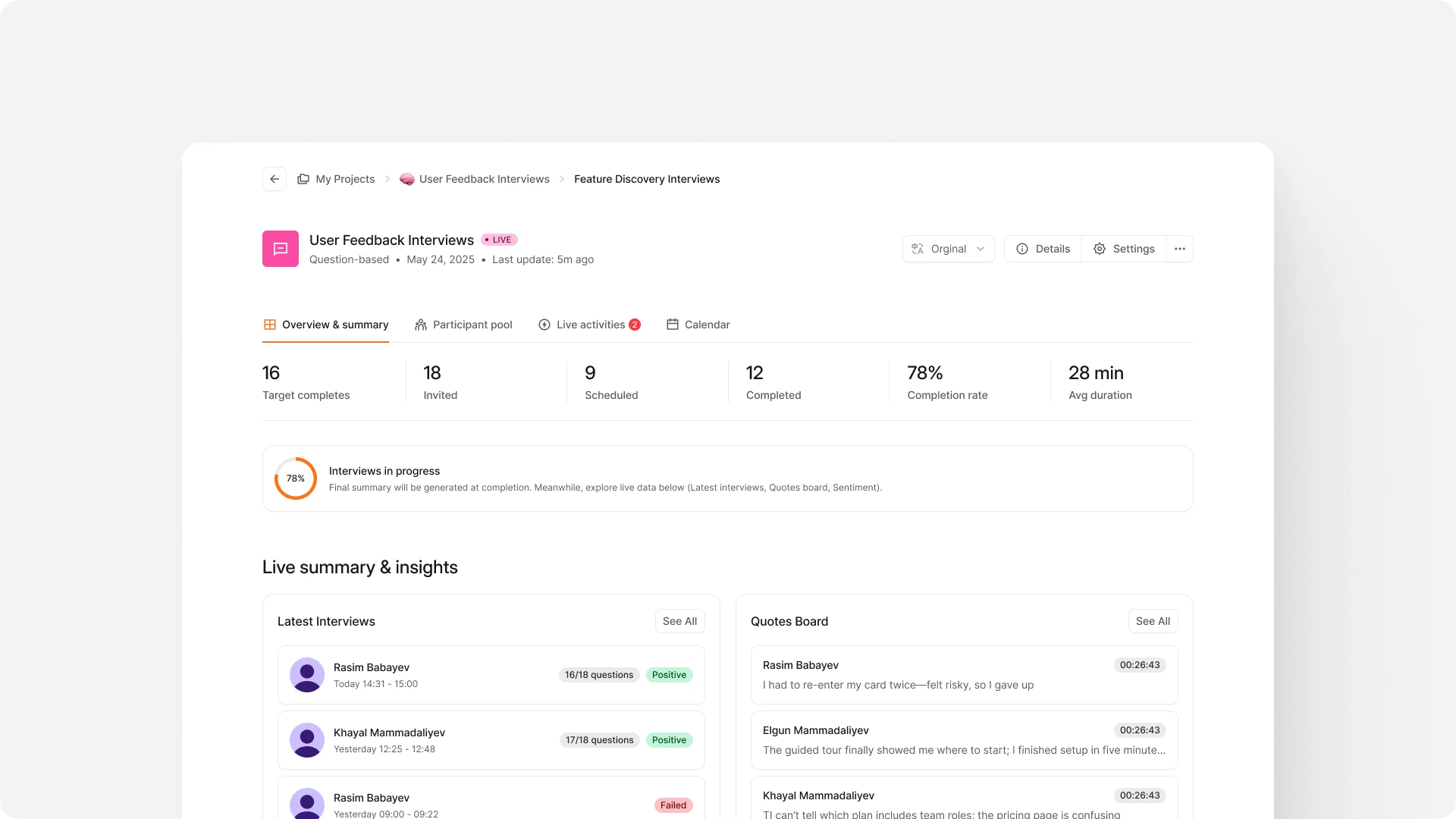Open the translation language selector icon

[918, 249]
